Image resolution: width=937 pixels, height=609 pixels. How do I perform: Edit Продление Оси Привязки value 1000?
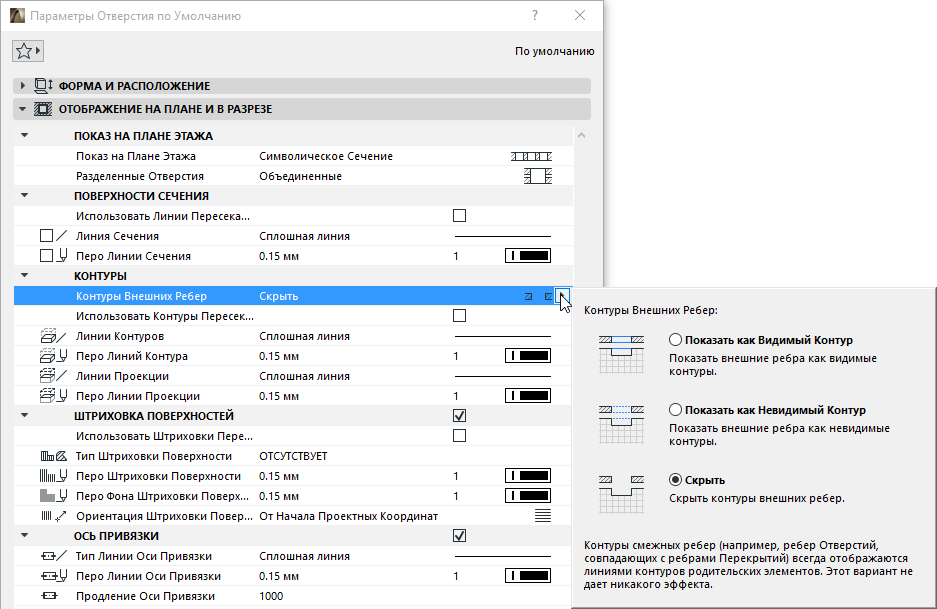pos(271,596)
